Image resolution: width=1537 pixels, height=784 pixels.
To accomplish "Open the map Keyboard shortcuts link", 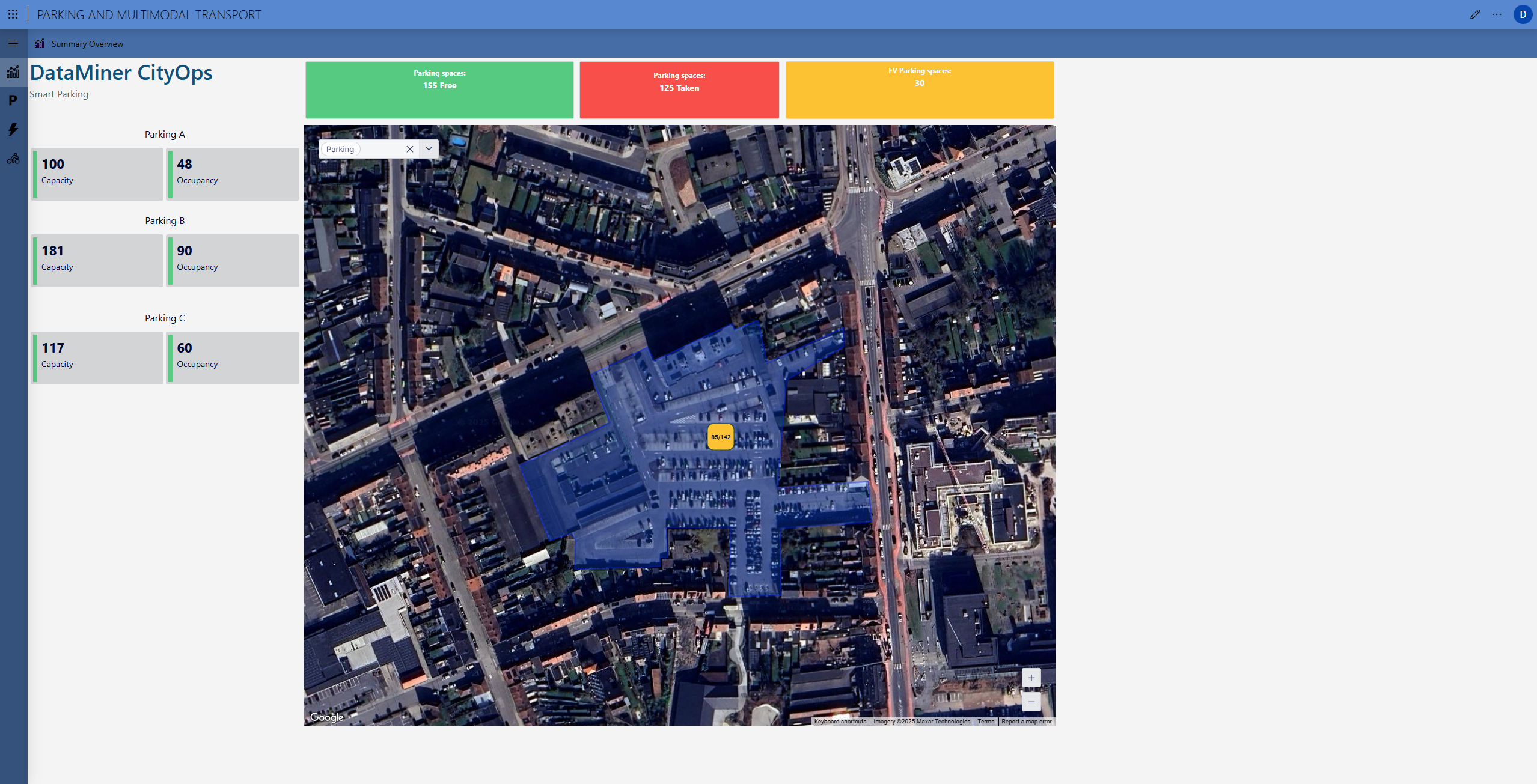I will pos(840,722).
